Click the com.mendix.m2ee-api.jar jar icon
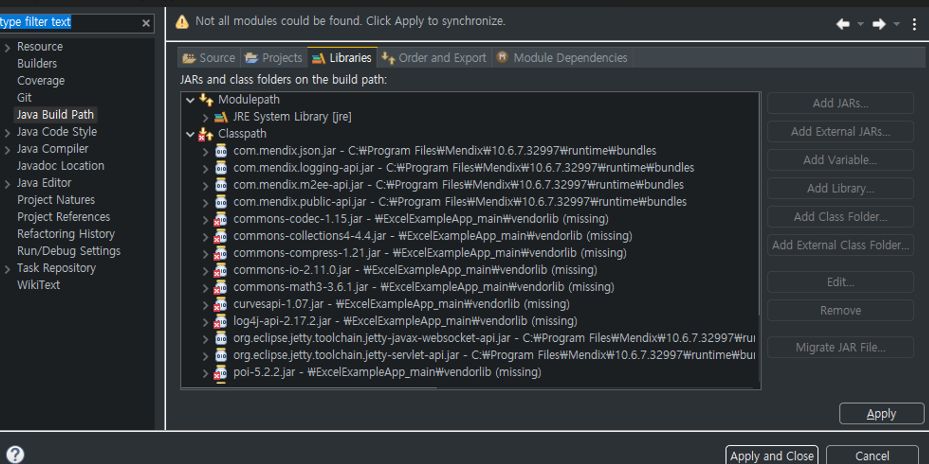The image size is (929, 464). click(x=221, y=185)
